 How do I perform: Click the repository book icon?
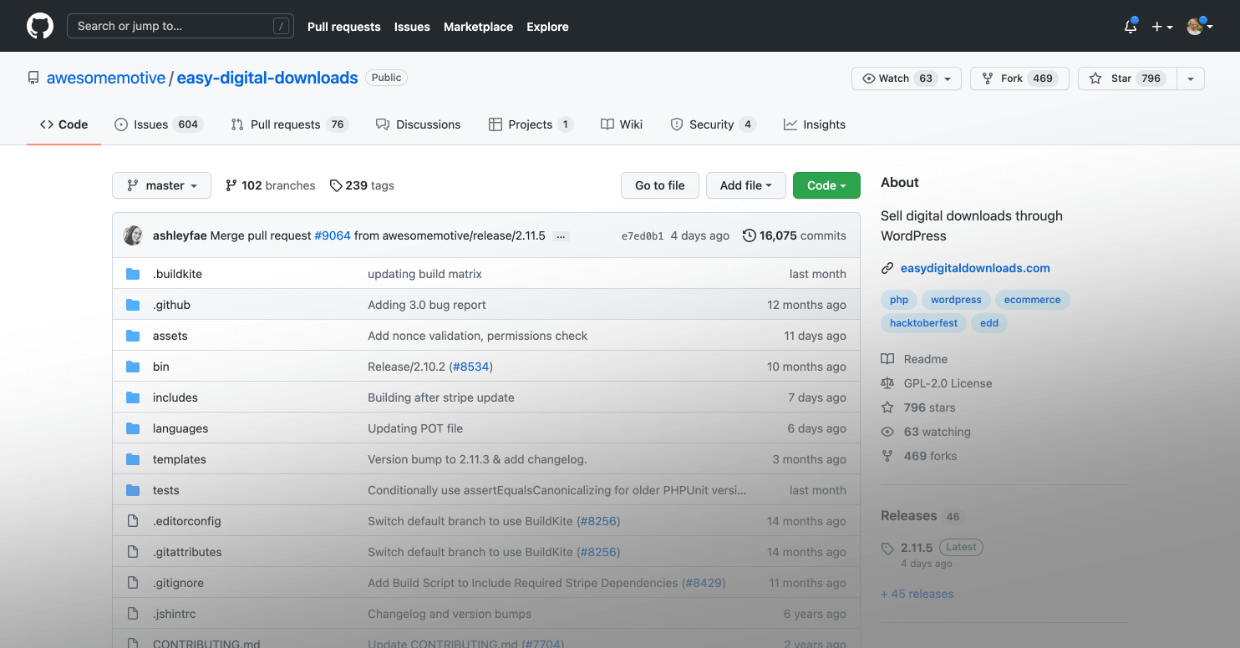(33, 78)
